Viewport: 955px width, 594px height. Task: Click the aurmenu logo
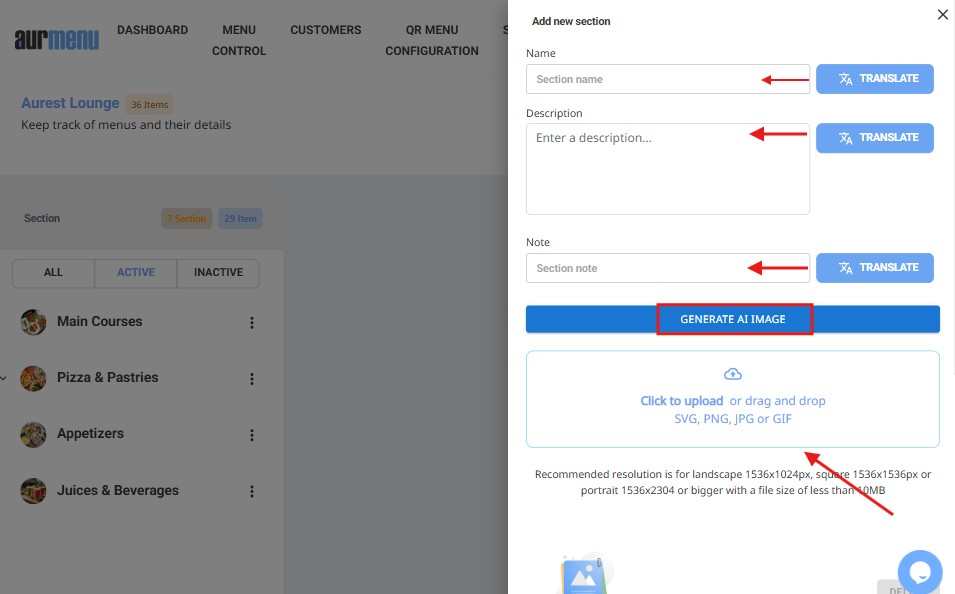point(56,40)
